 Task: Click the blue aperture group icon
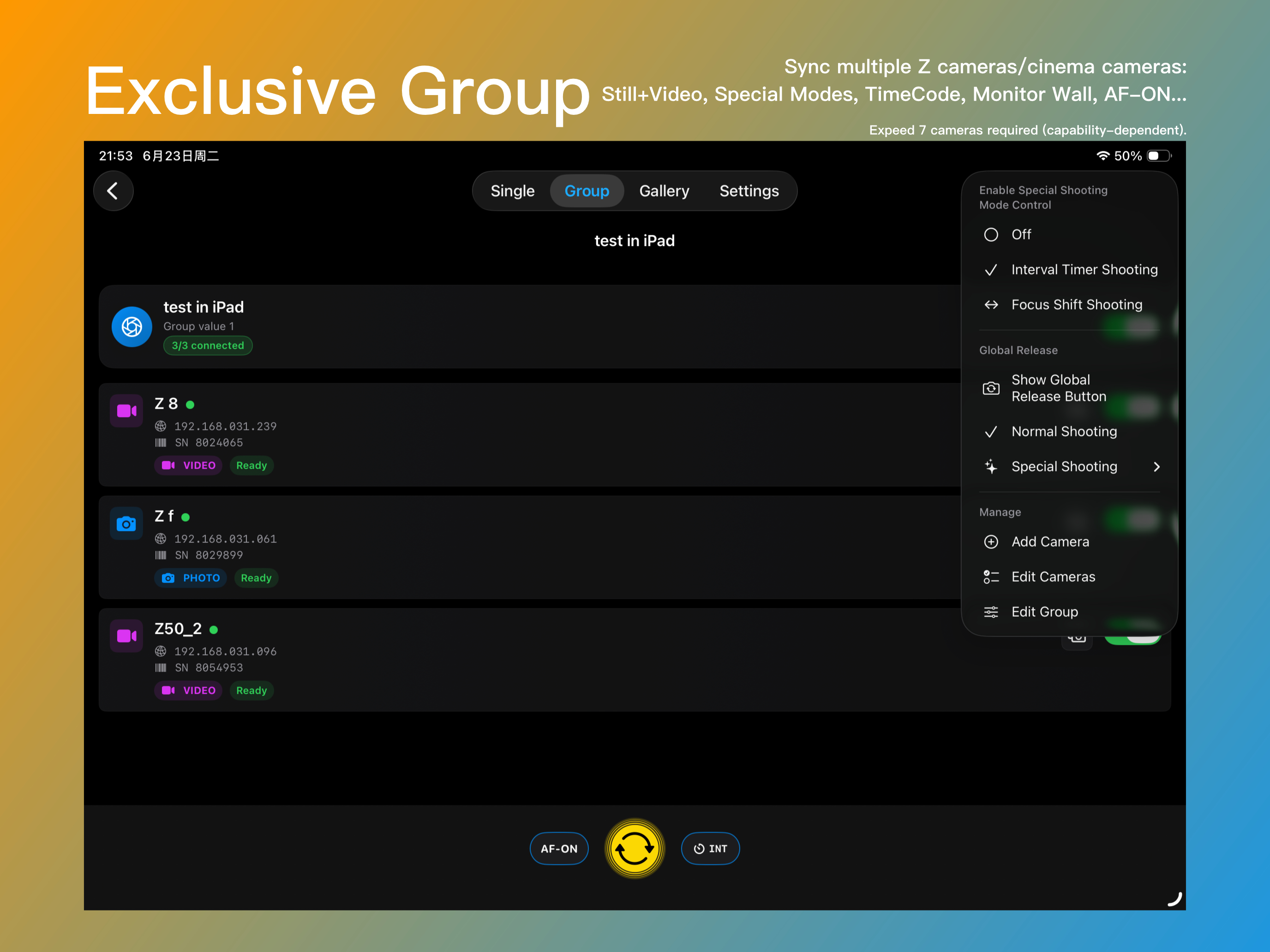(132, 327)
